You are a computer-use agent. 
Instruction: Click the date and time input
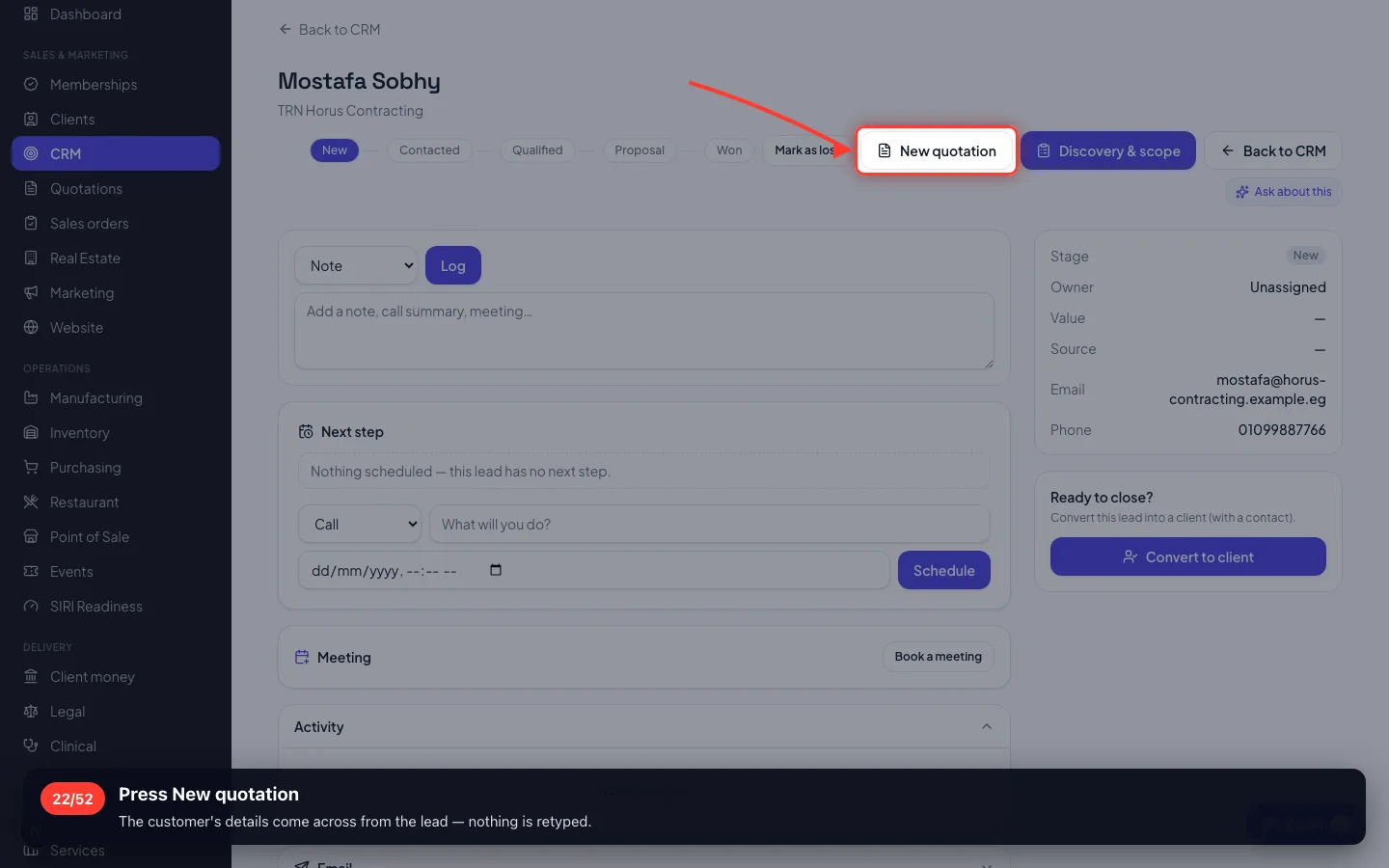594,570
